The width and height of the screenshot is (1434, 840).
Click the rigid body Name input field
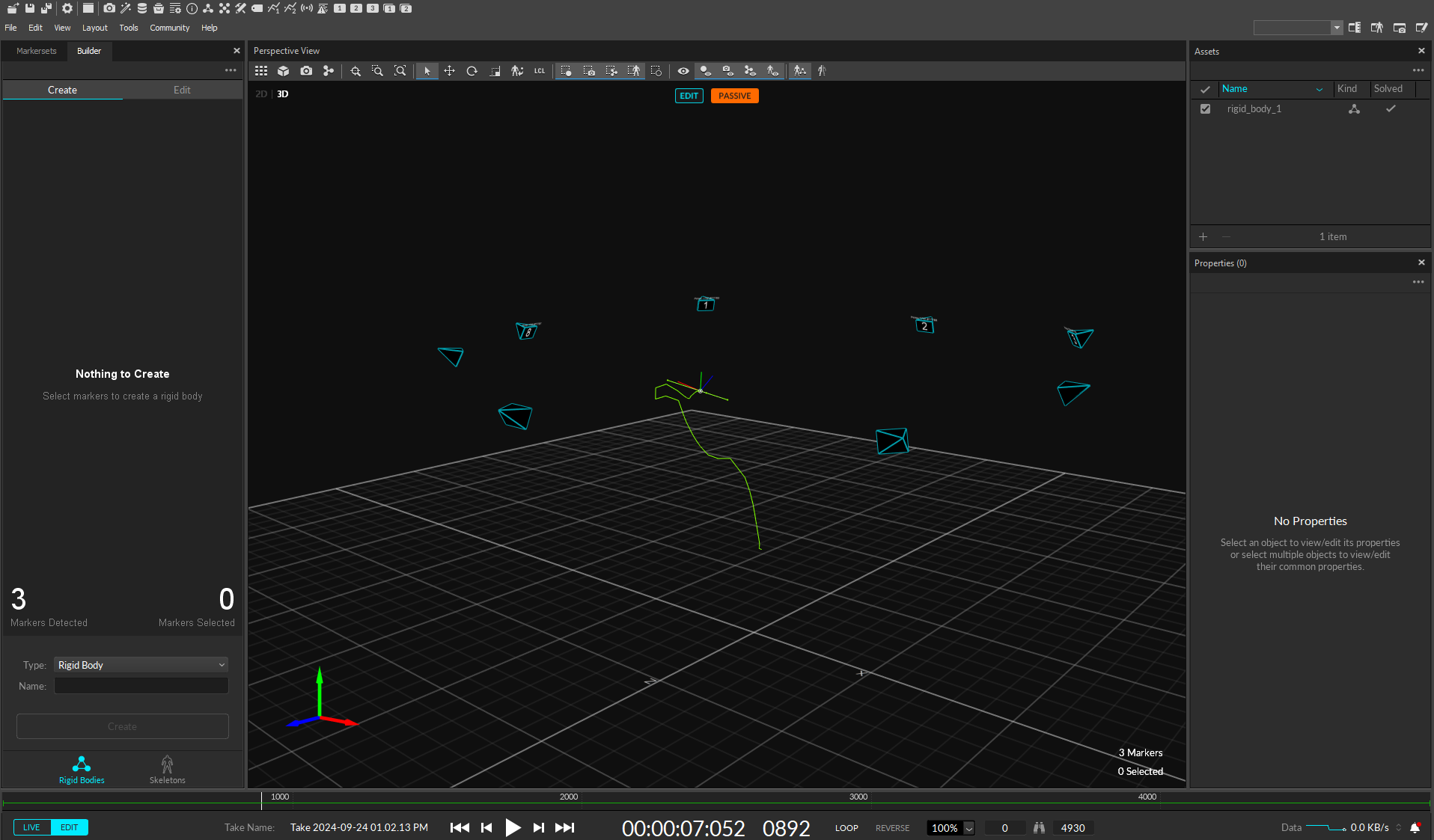141,686
